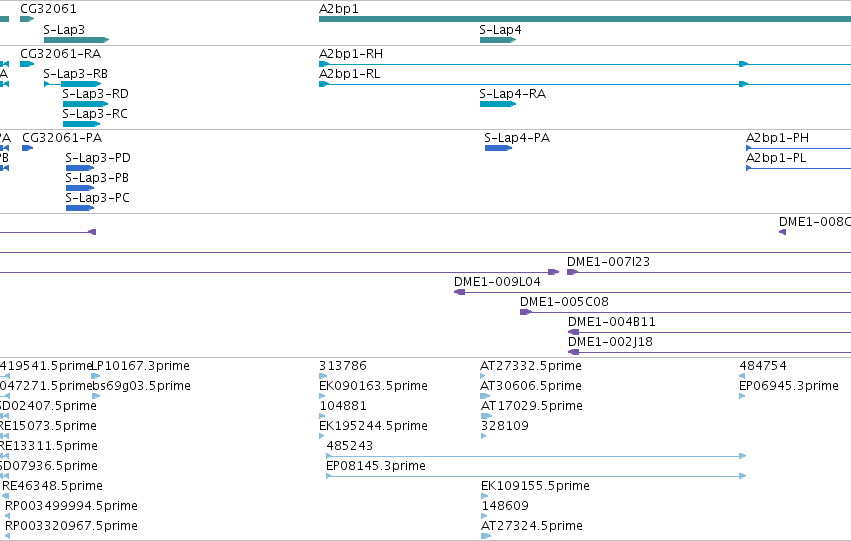Select the S-Lap3 gene bar
Image resolution: width=851 pixels, height=541 pixels.
(x=76, y=40)
